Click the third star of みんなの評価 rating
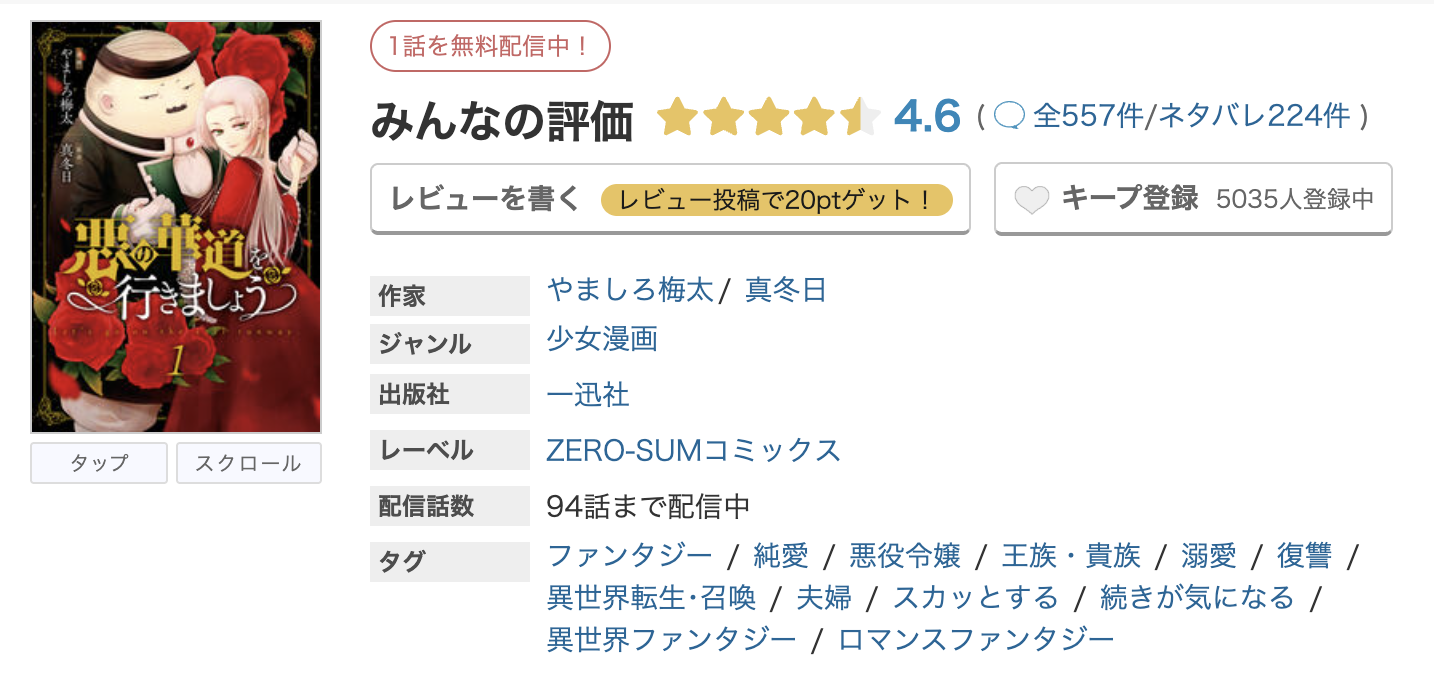This screenshot has height=698, width=1434. 768,116
